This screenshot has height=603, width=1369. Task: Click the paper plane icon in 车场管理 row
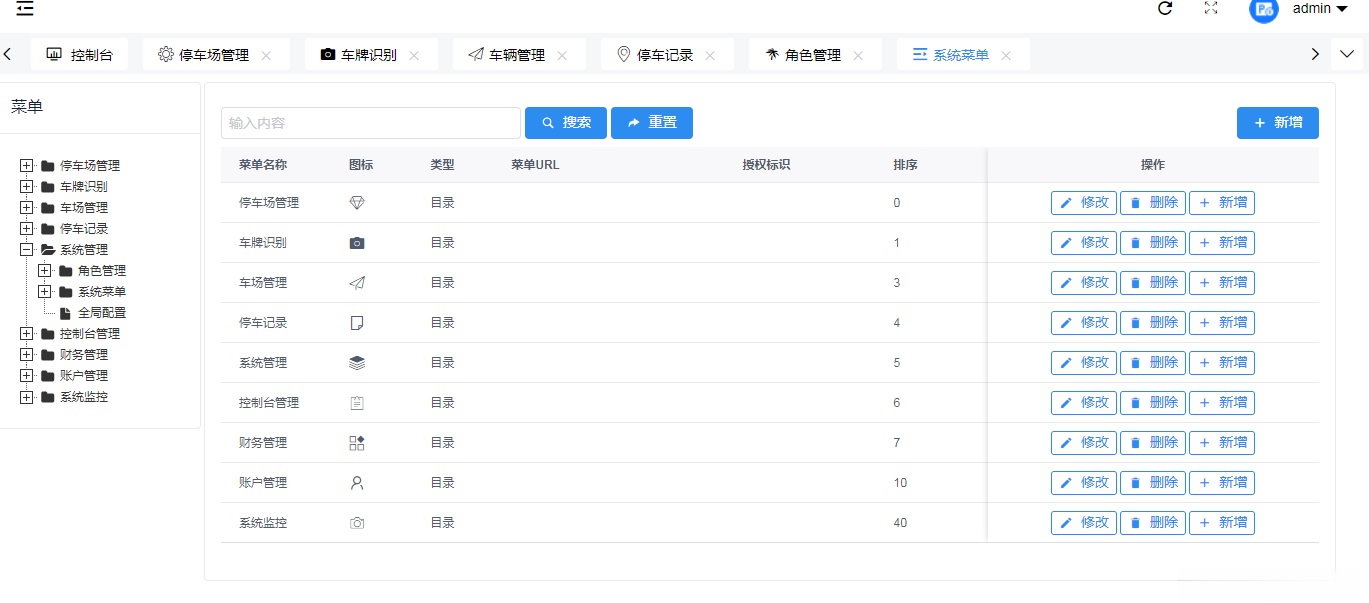coord(357,283)
